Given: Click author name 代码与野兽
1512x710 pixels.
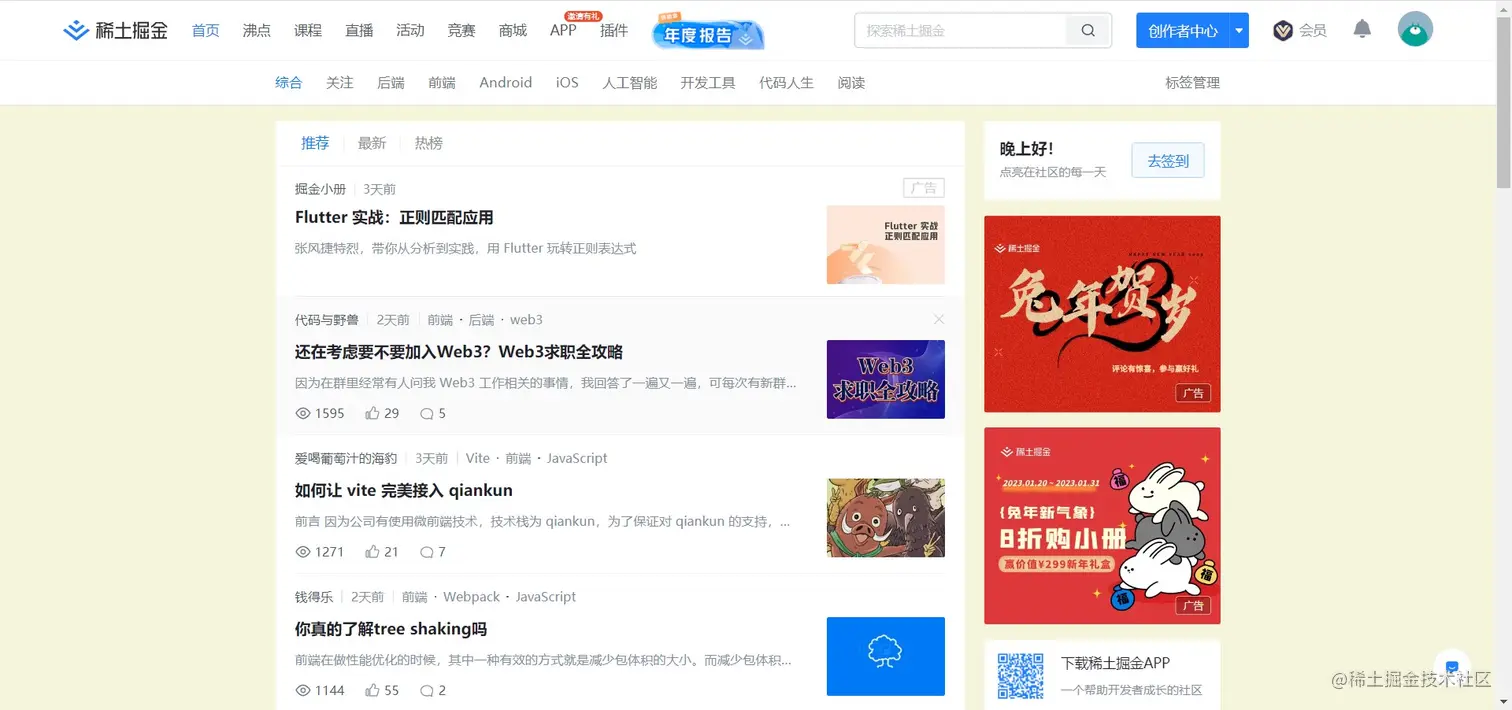Looking at the screenshot, I should point(327,320).
